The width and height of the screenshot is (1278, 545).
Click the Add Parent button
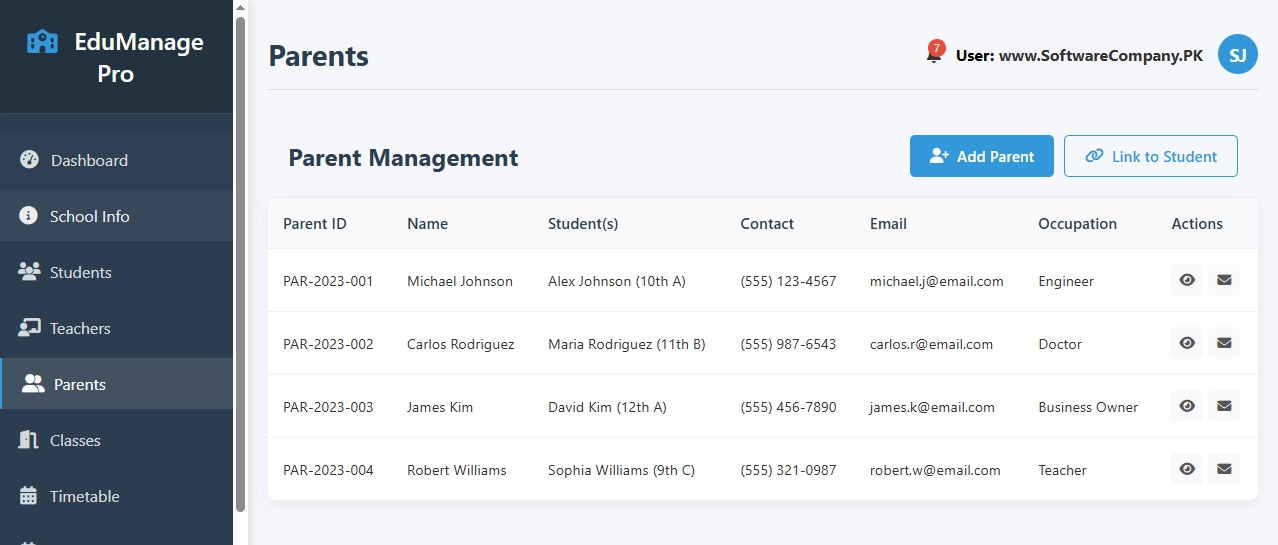[981, 156]
